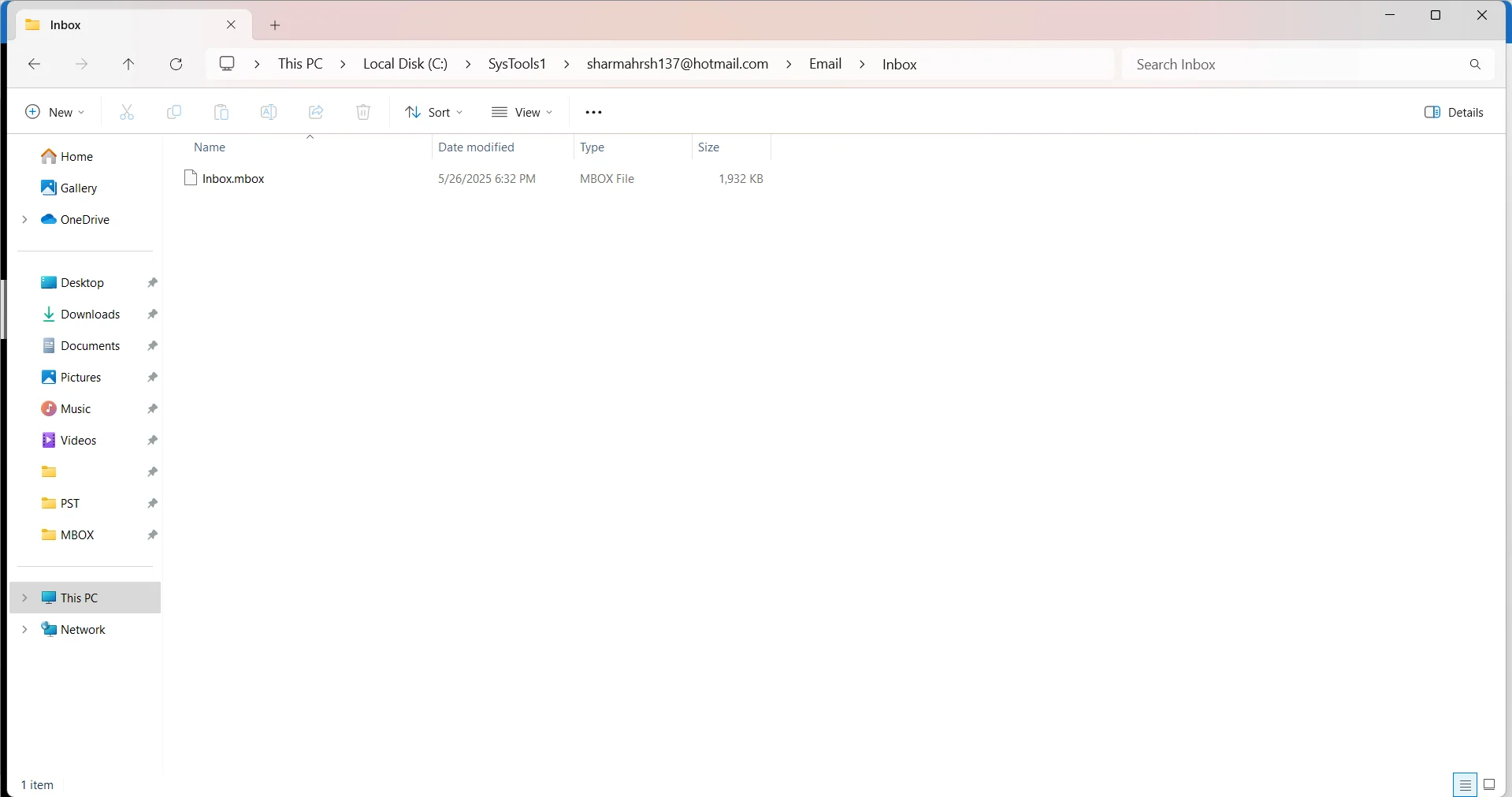Open the See more ellipsis menu

click(593, 112)
